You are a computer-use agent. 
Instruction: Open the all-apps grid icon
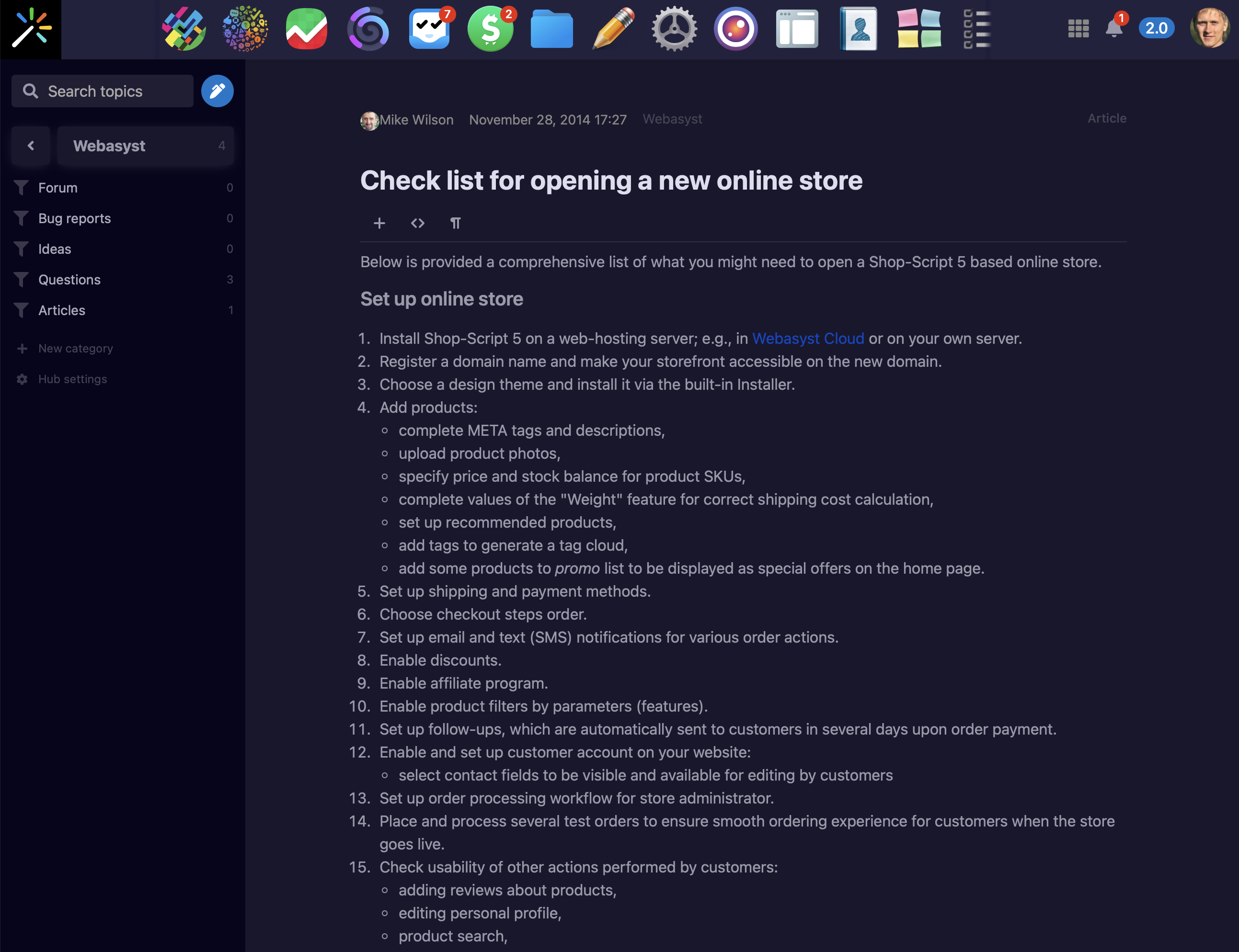(1078, 28)
